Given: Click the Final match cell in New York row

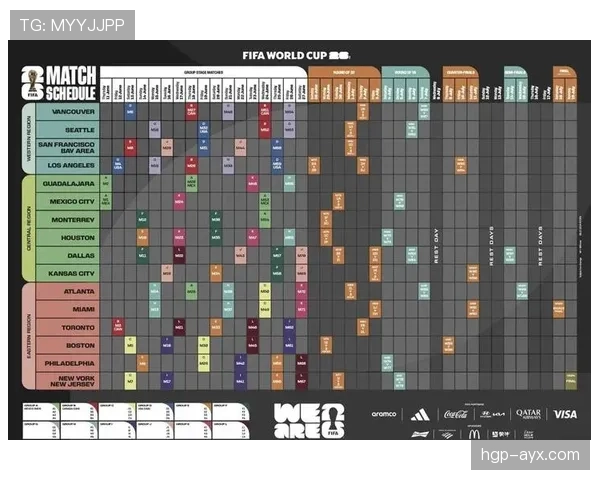Looking at the screenshot, I should pyautogui.click(x=571, y=381).
